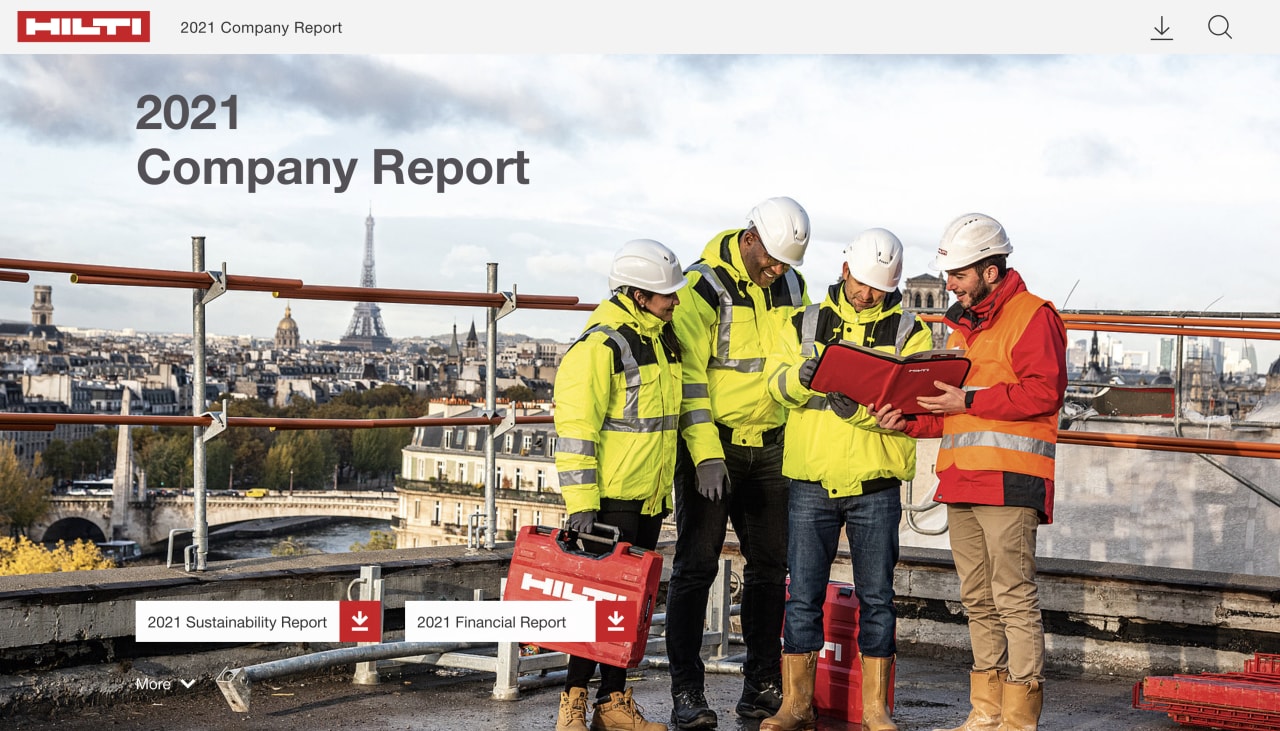Click the header download arrow icon
Viewport: 1280px width, 731px height.
pyautogui.click(x=1161, y=28)
